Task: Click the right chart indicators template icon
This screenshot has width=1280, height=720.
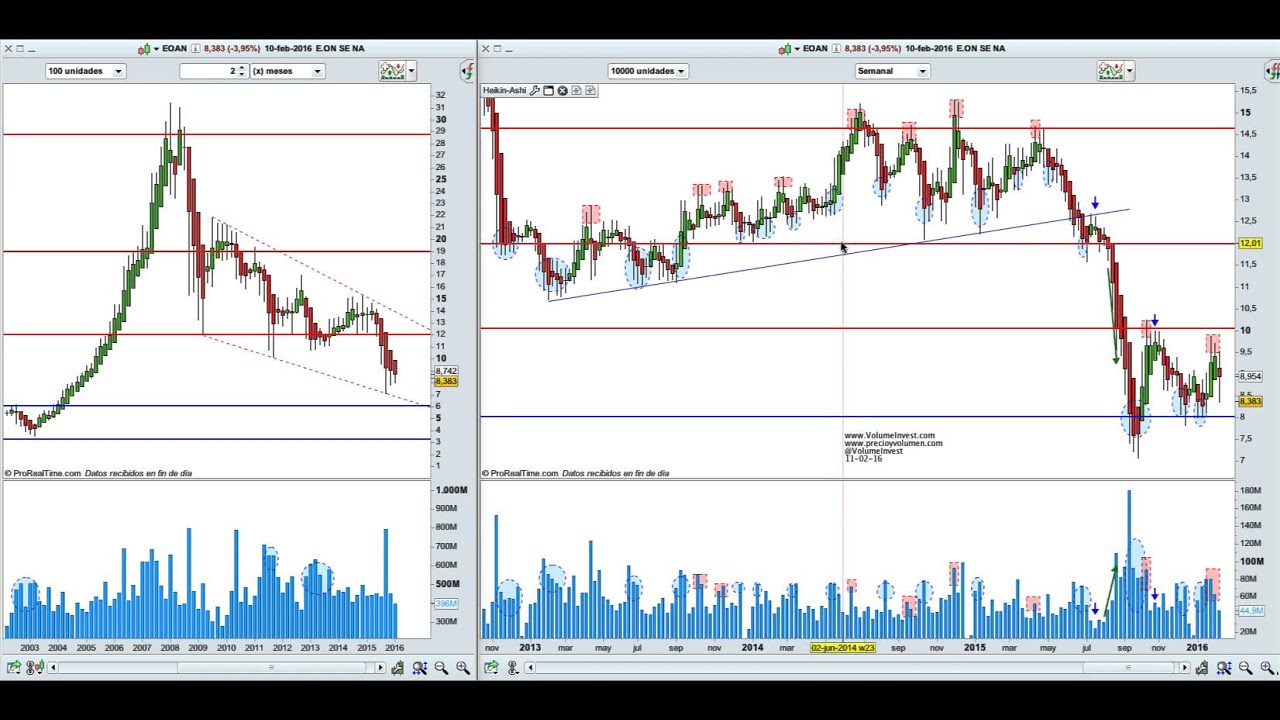Action: (x=1110, y=70)
